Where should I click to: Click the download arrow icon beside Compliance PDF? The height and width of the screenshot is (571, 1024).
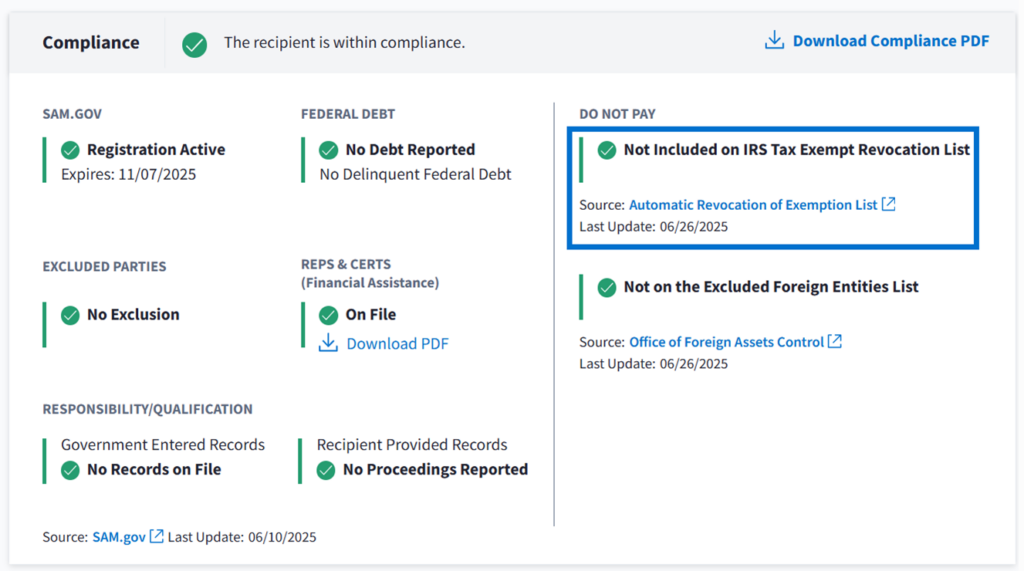click(774, 41)
